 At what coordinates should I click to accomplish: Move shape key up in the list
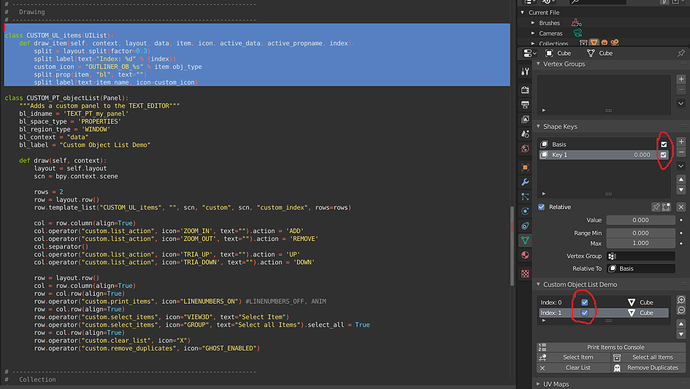click(681, 180)
